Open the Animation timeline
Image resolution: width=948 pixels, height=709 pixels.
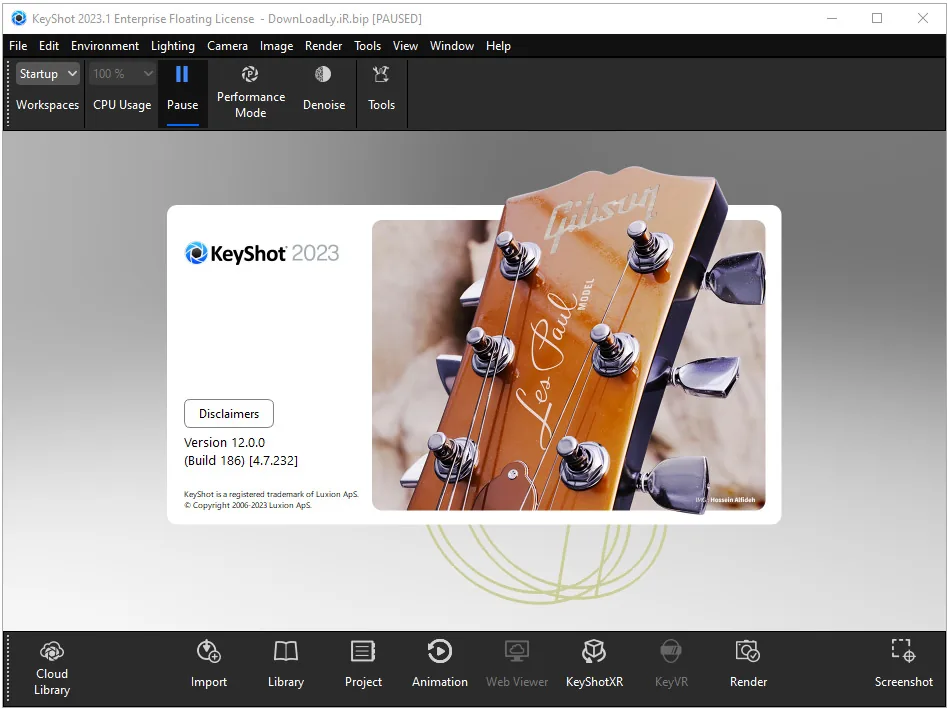(x=440, y=664)
